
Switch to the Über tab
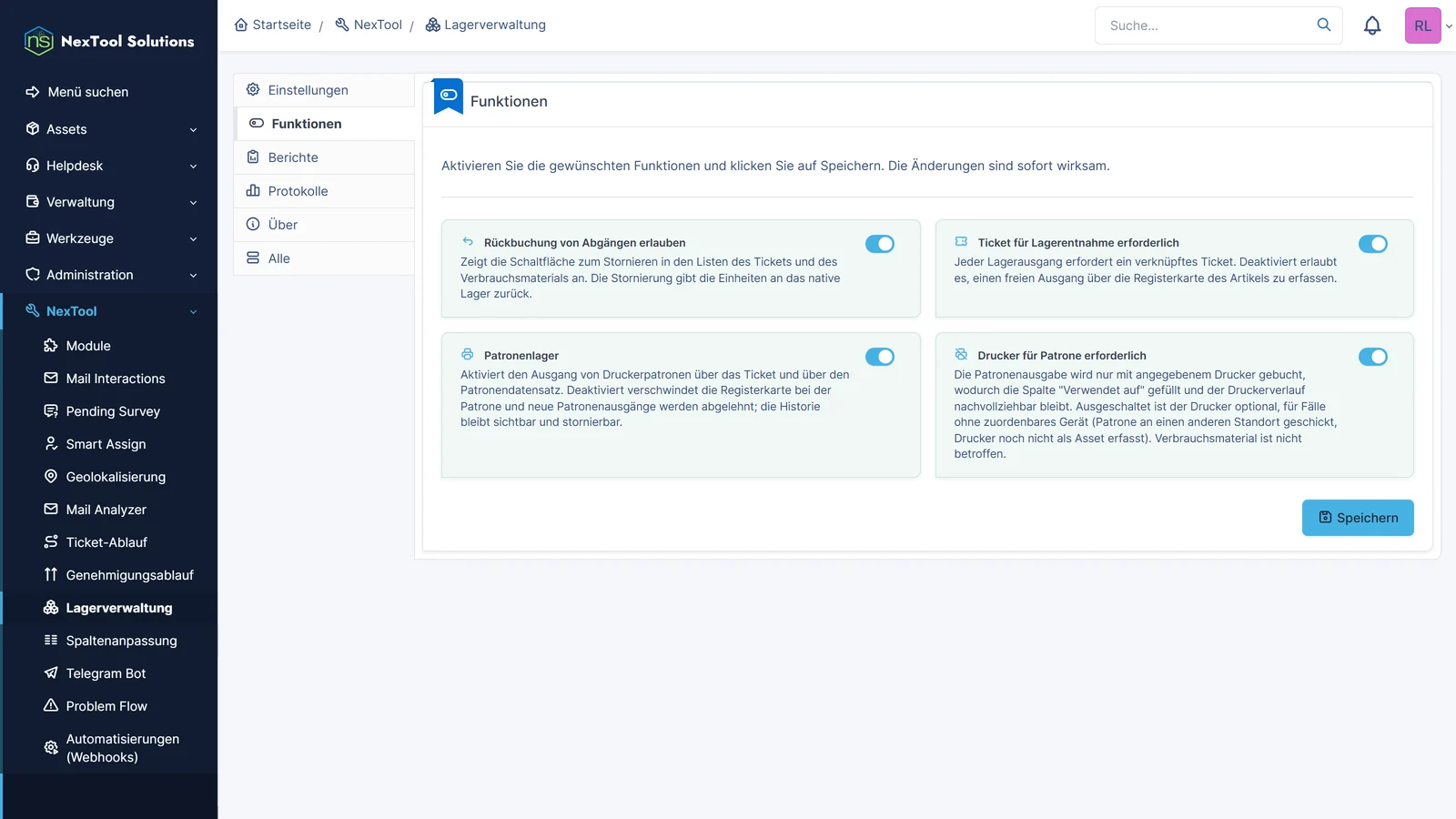(x=324, y=225)
